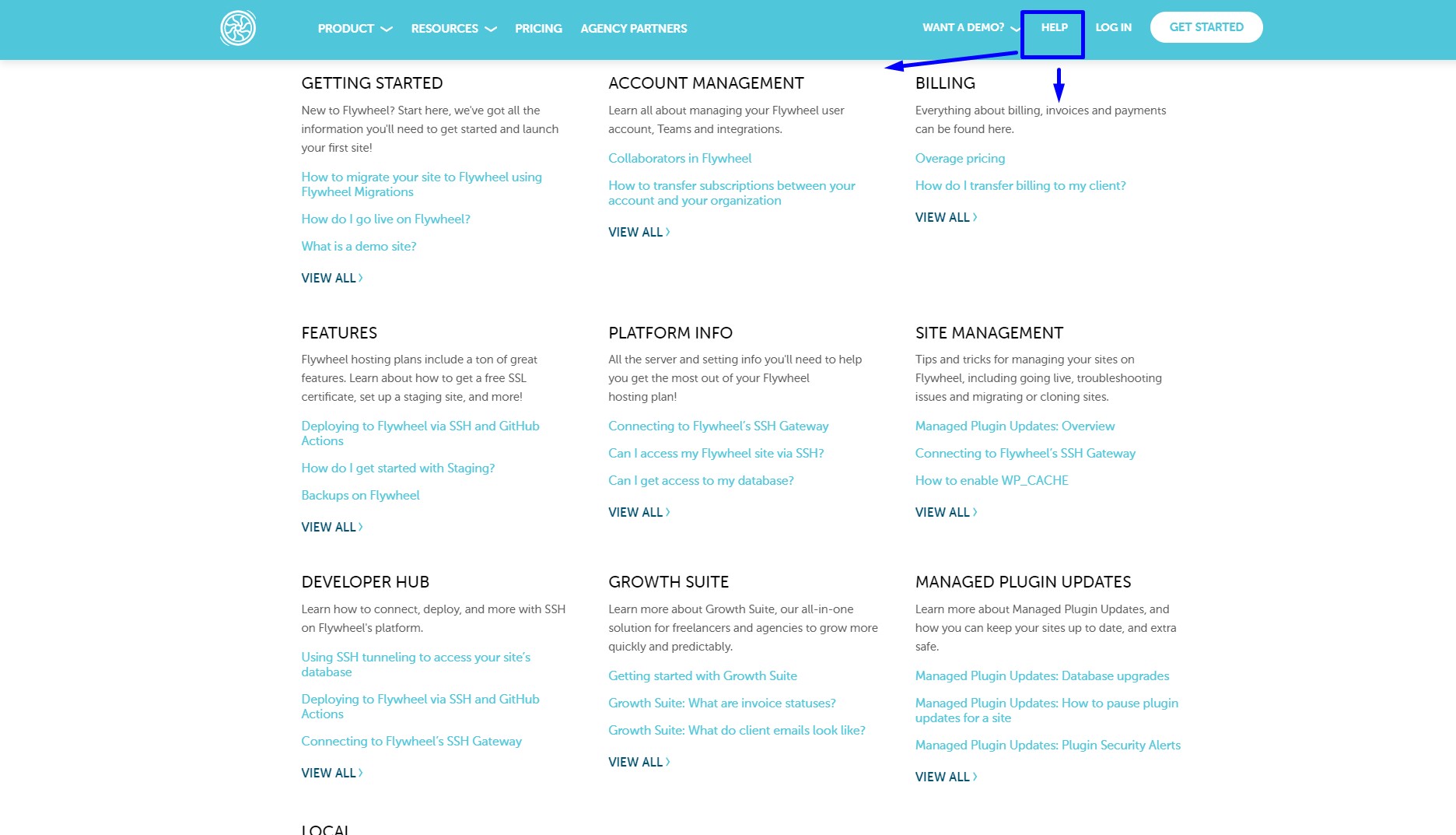Click the Flywheel logo icon

(238, 28)
